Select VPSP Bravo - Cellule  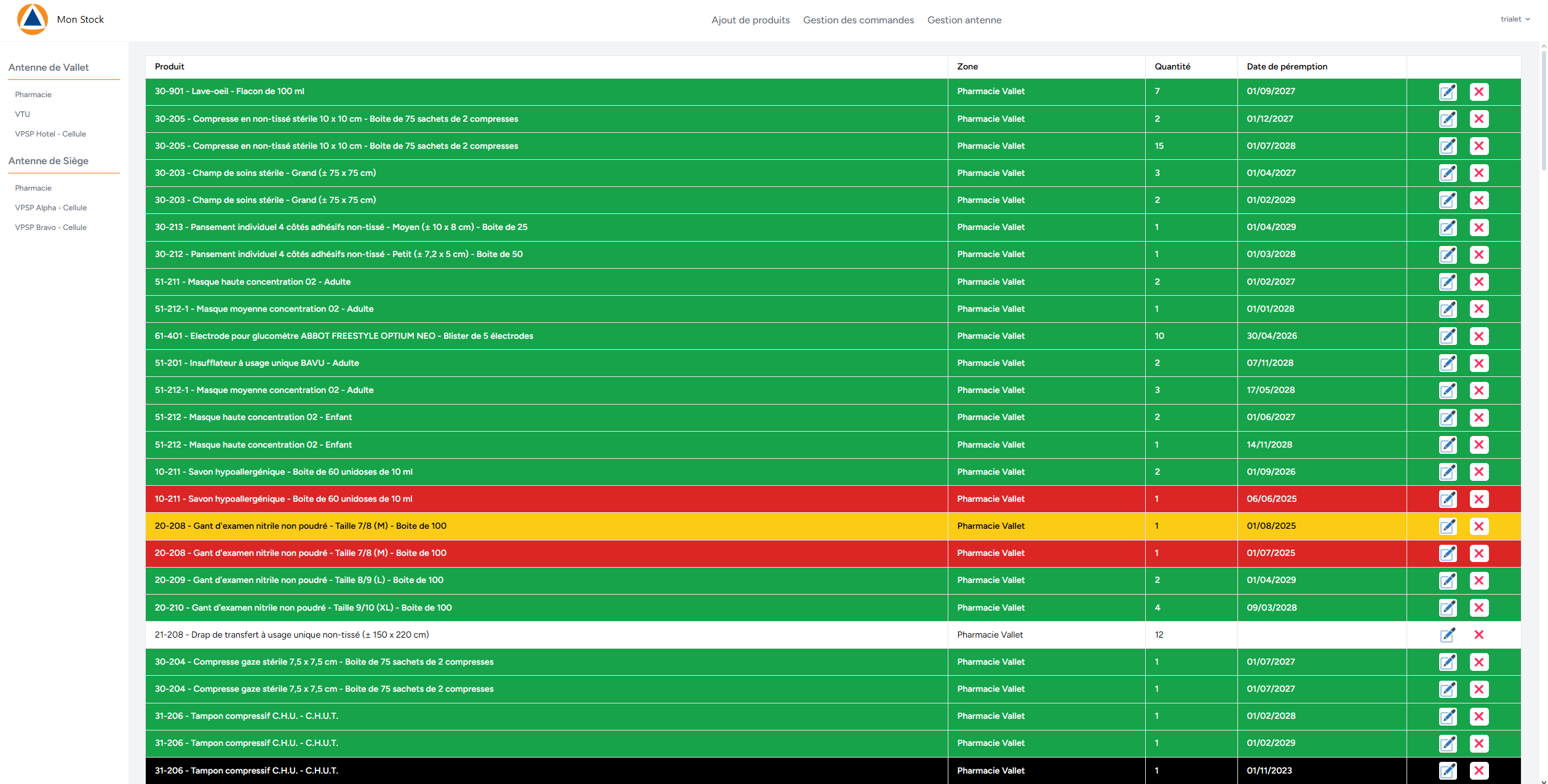[51, 228]
